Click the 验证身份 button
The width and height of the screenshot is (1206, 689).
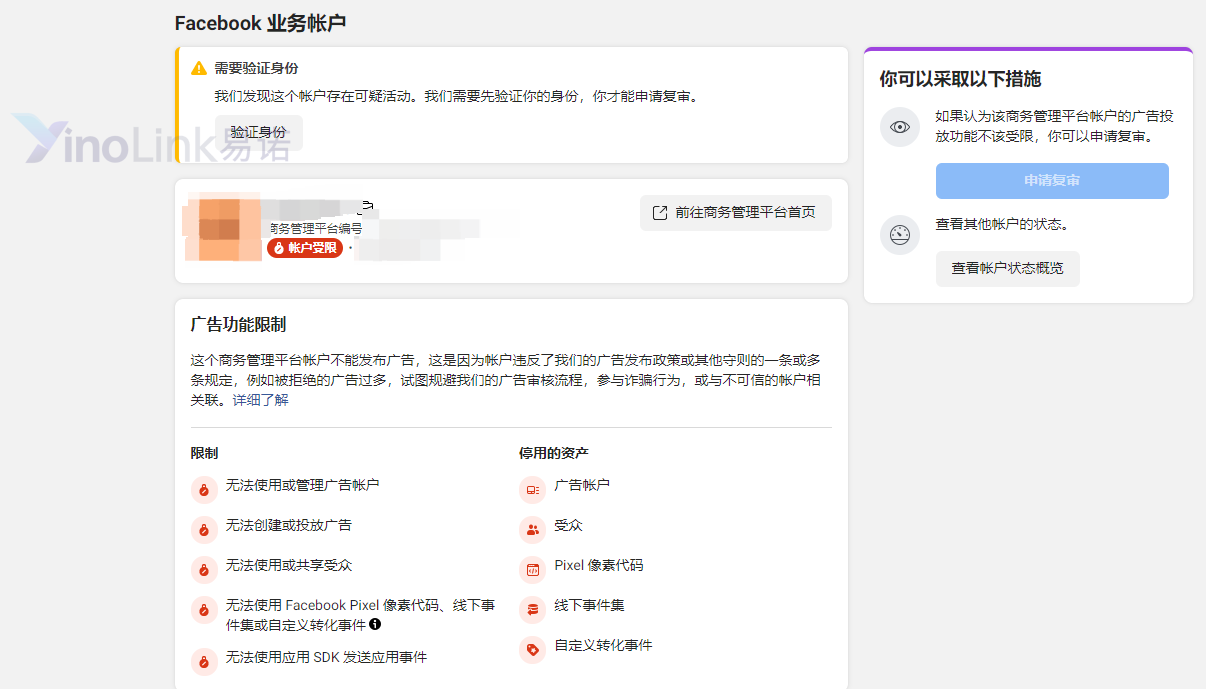(259, 132)
